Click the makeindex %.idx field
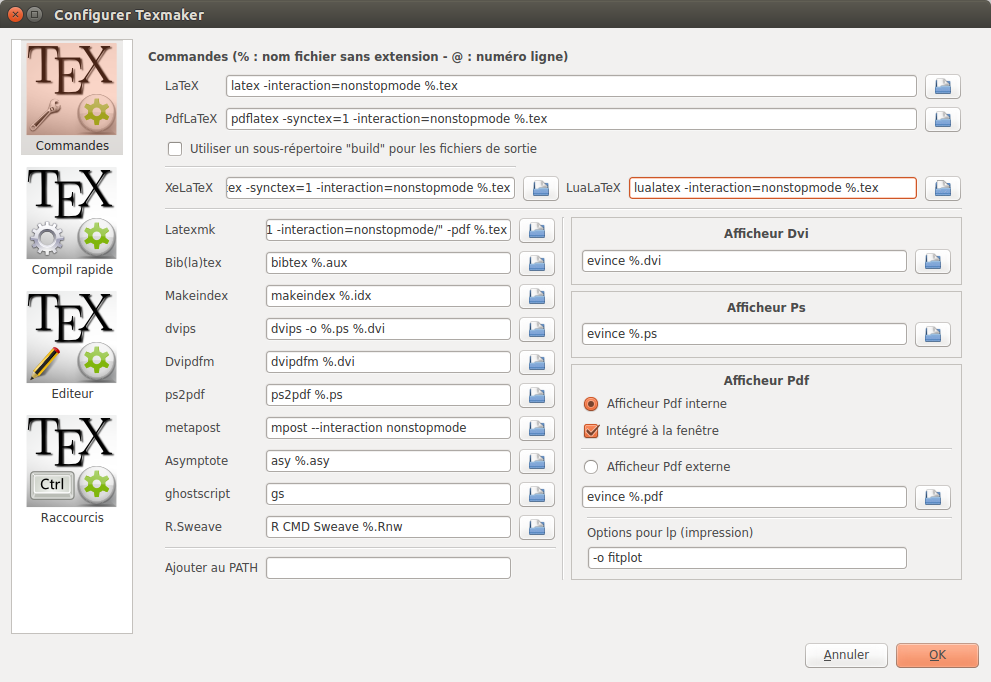Viewport: 991px width, 682px height. 388,296
